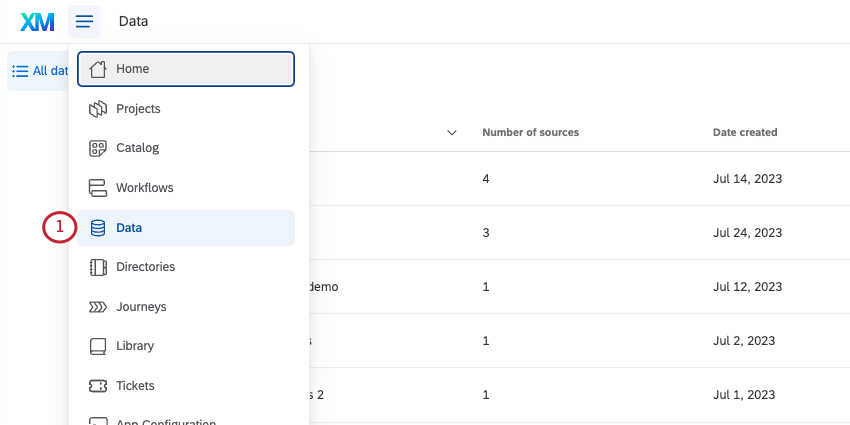The image size is (850, 425).
Task: Expand the column sort chevron
Action: pyautogui.click(x=451, y=133)
